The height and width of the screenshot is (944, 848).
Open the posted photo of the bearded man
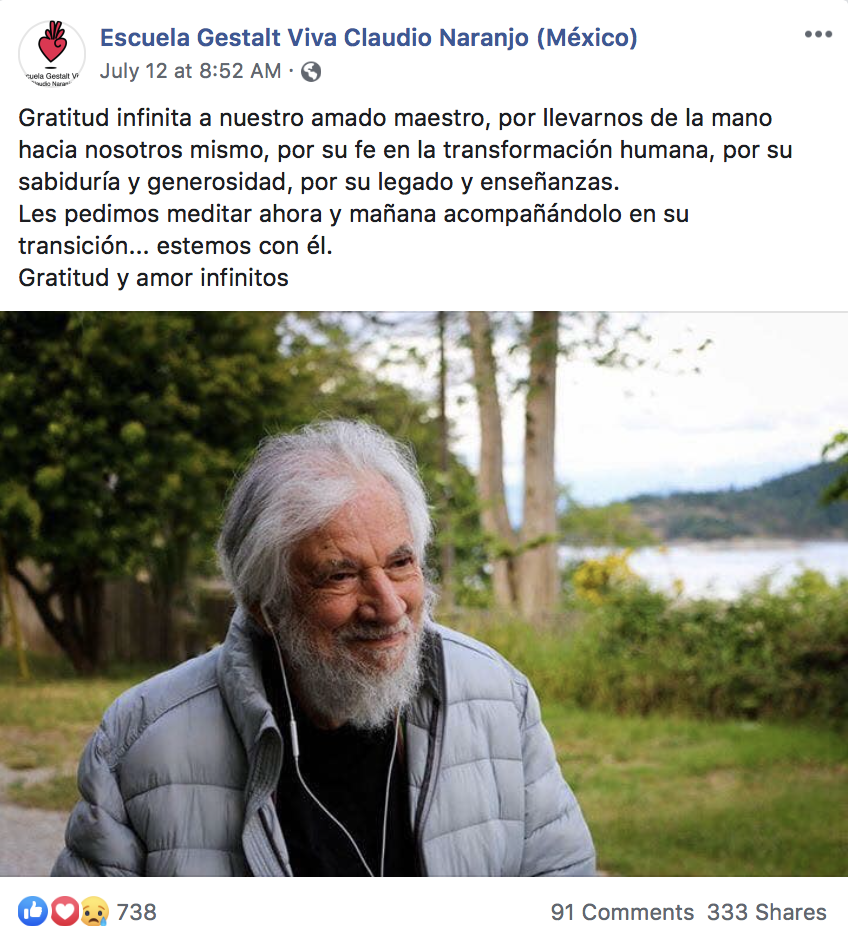pos(424,594)
